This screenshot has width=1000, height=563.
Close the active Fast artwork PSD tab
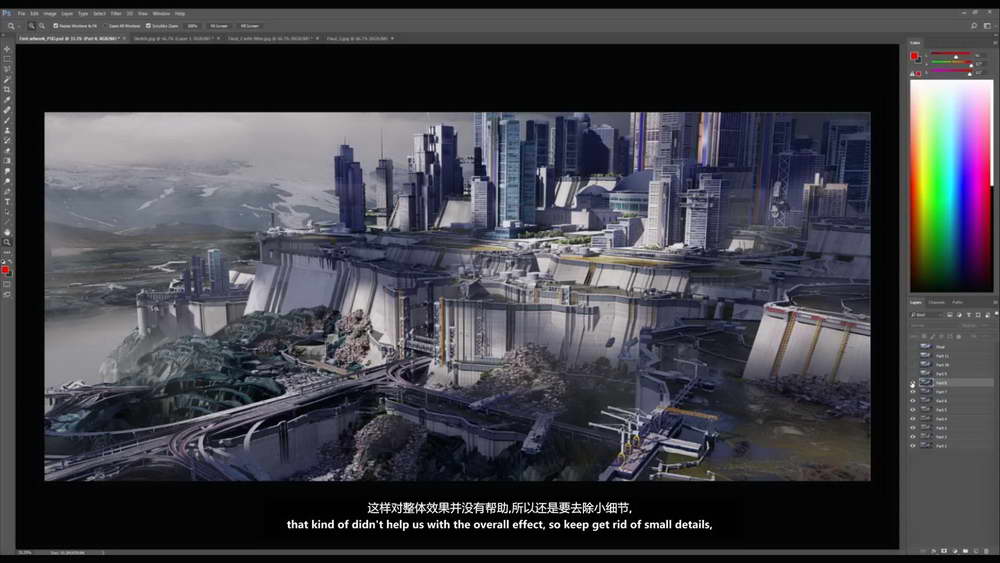point(124,38)
